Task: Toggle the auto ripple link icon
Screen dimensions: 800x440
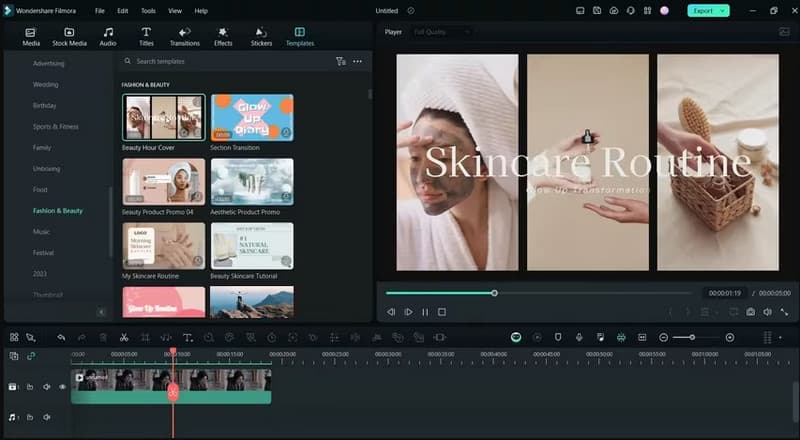Action: (x=31, y=356)
